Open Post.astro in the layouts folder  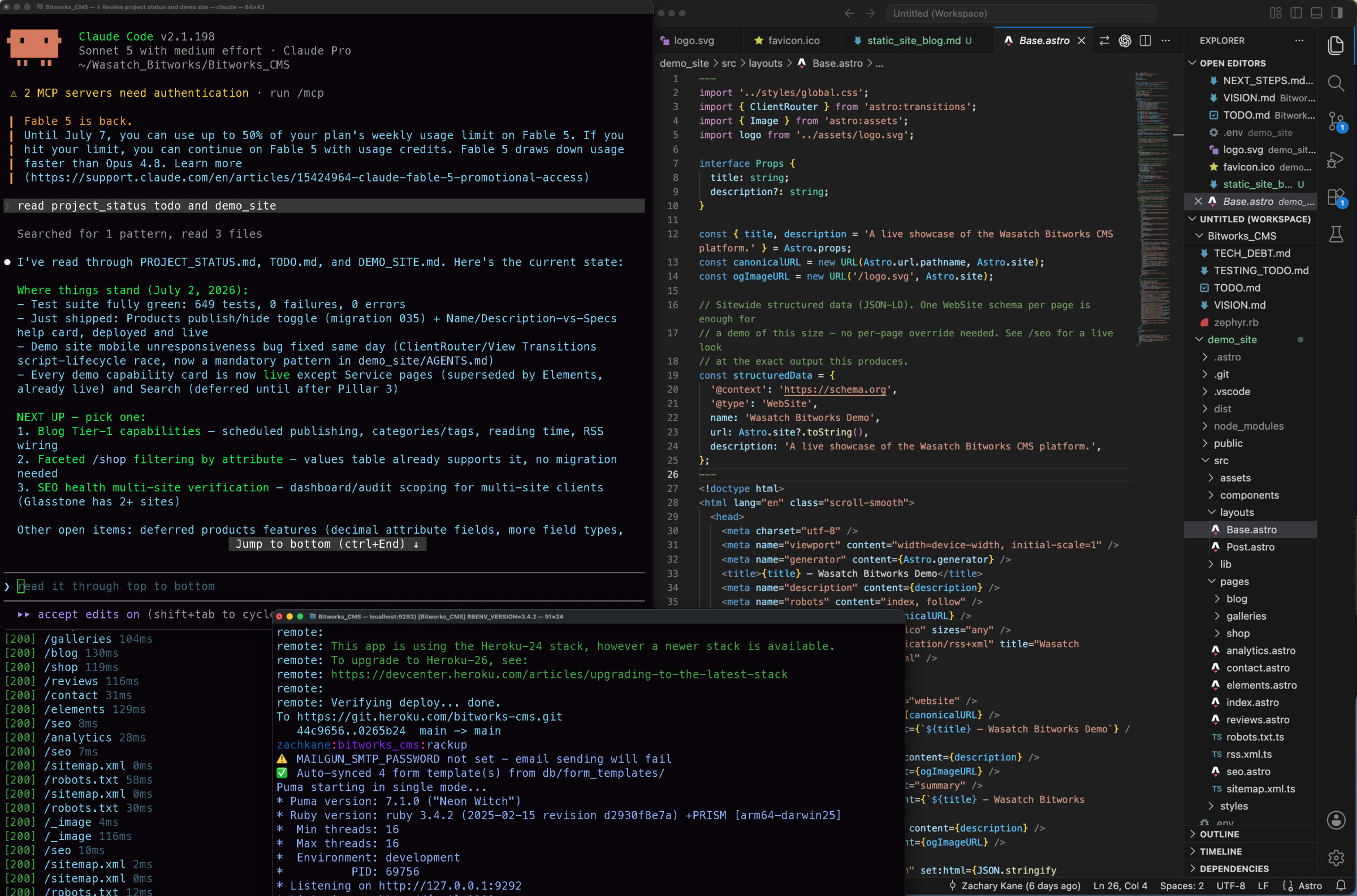[1251, 547]
